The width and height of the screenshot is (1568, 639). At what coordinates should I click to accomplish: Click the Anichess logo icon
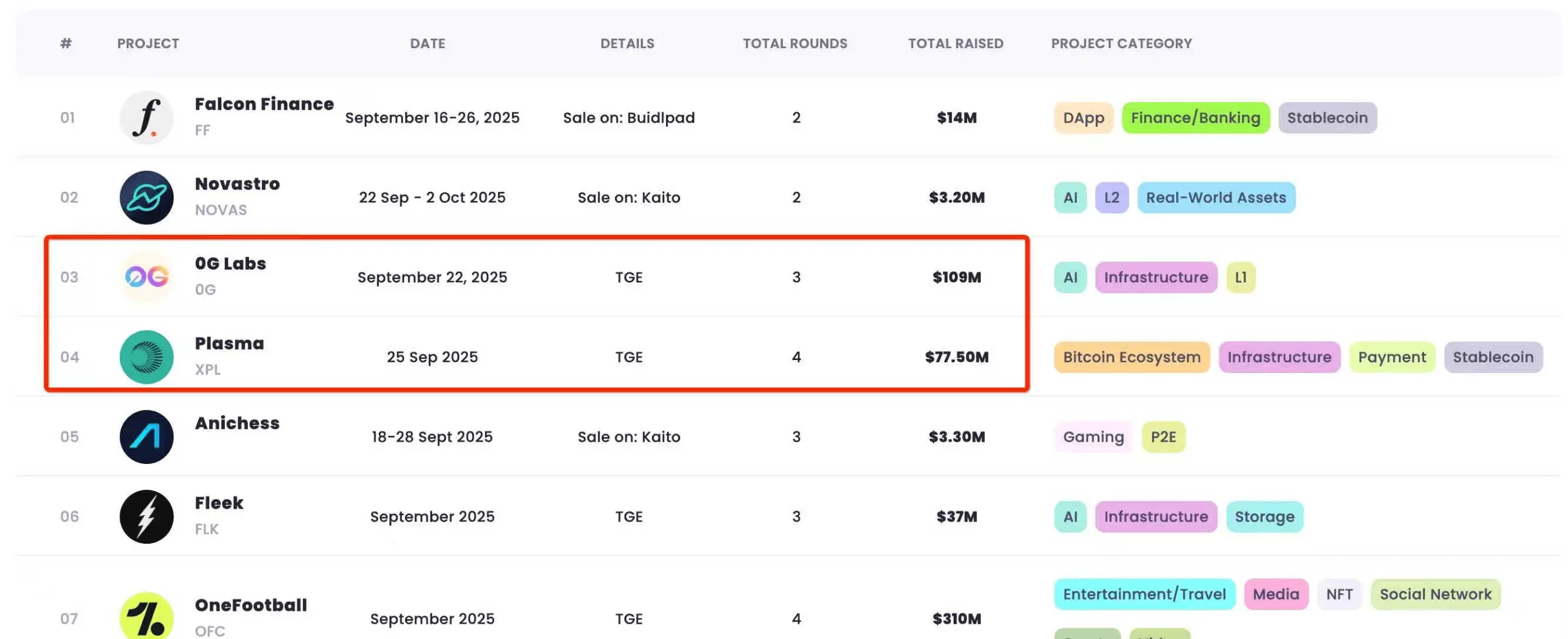pyautogui.click(x=147, y=436)
